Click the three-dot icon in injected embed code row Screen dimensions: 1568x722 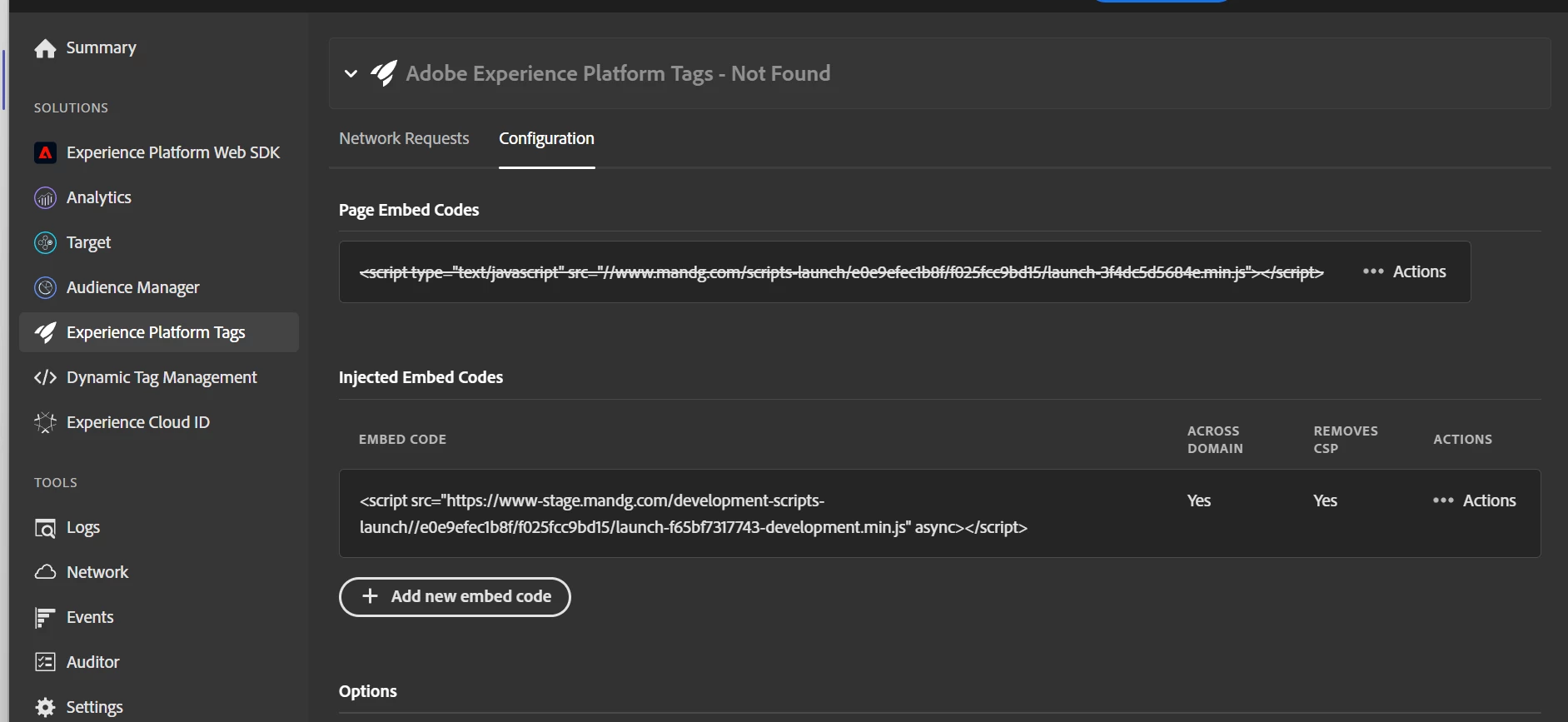click(x=1443, y=500)
